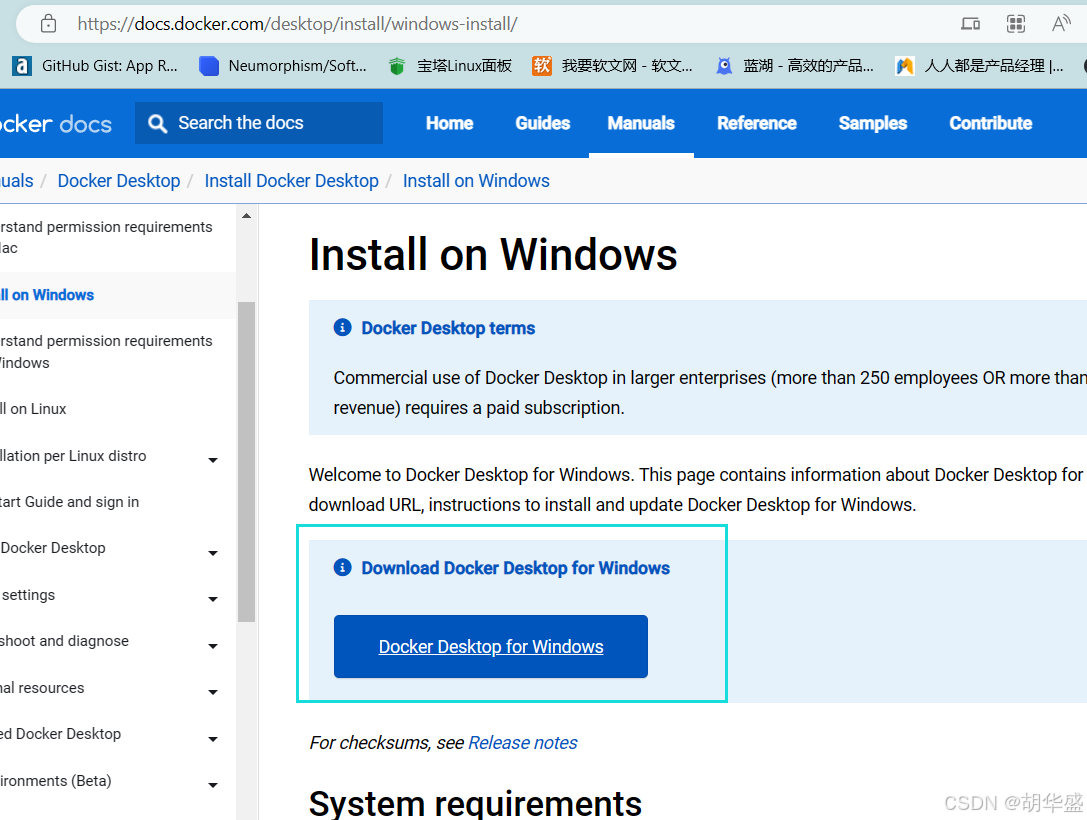Viewport: 1087px width, 820px height.
Task: Open the GitHub Gist bookmark
Action: pyautogui.click(x=96, y=66)
